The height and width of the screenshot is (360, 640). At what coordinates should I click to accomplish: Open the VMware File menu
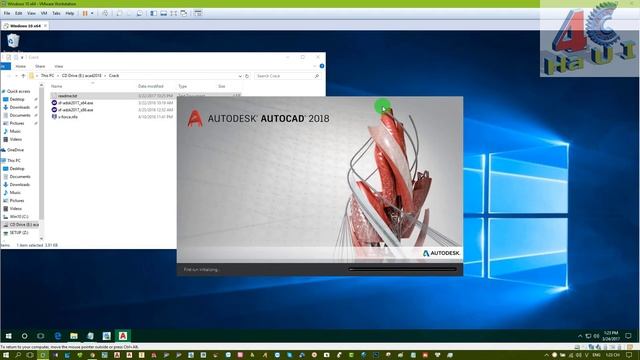coord(7,13)
